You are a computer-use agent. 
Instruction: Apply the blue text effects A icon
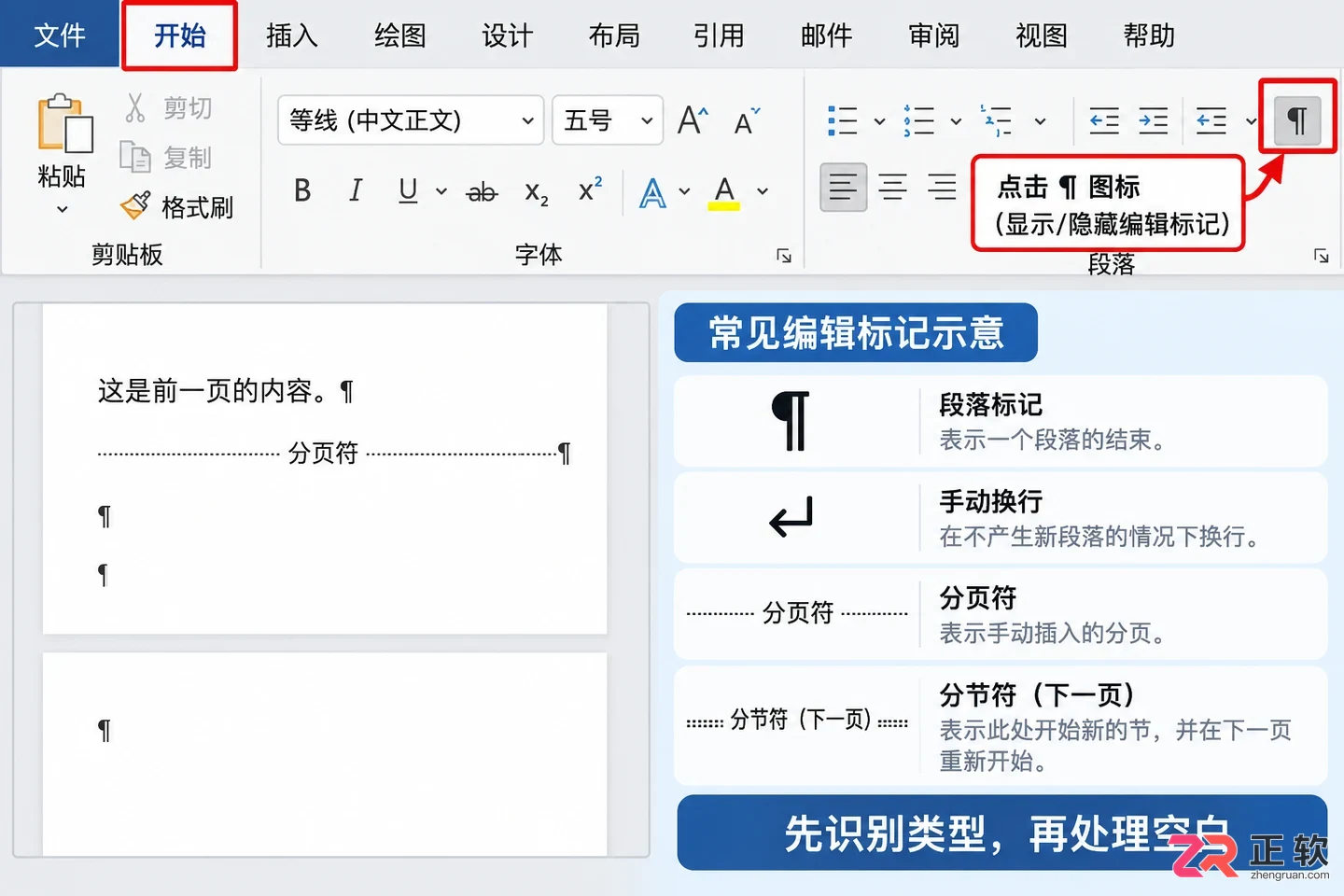tap(652, 193)
